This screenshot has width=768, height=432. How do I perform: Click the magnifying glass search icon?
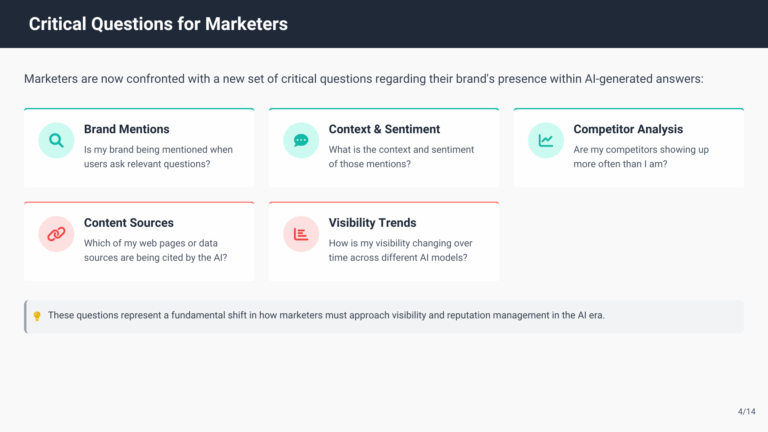pos(56,141)
